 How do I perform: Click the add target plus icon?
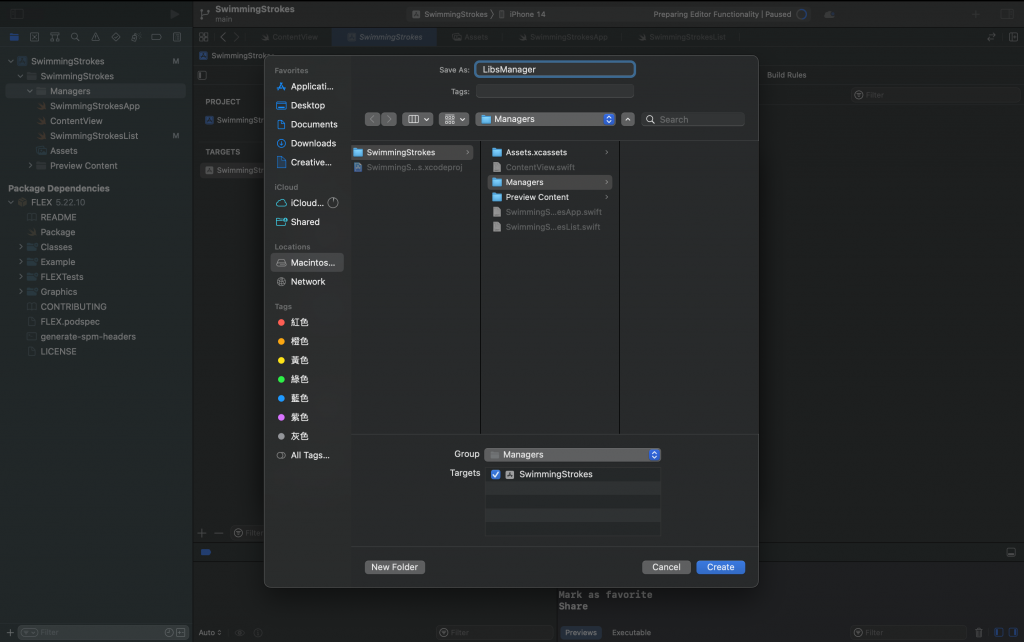pyautogui.click(x=202, y=533)
